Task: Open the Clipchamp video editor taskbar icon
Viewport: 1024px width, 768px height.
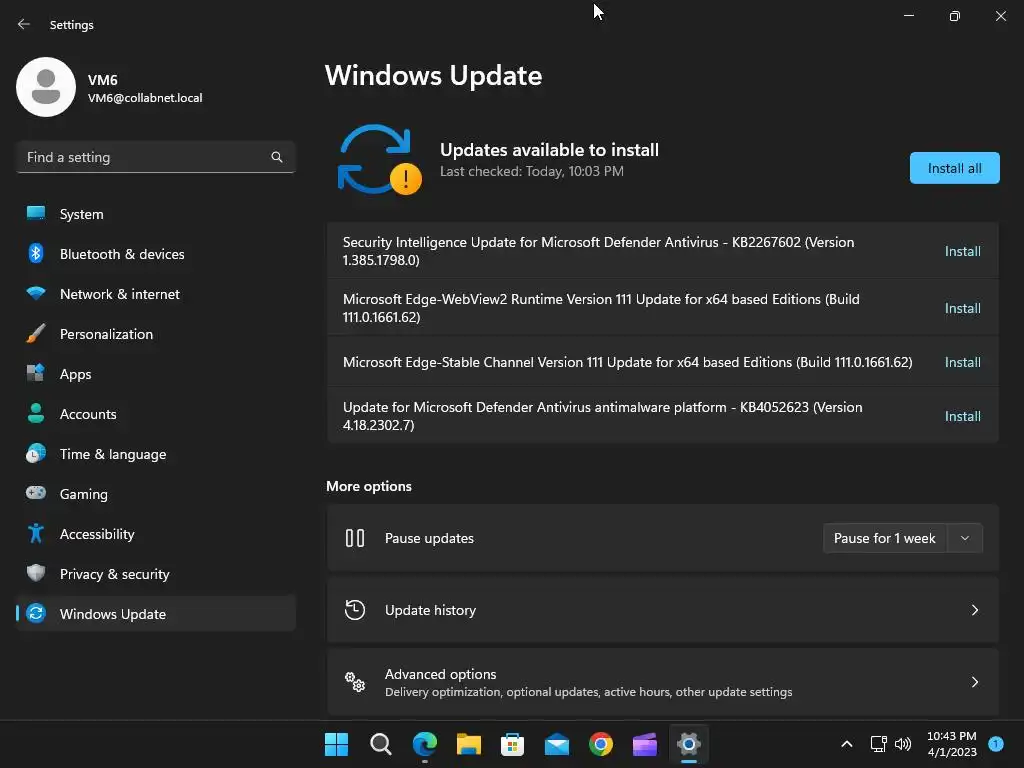Action: [x=645, y=744]
